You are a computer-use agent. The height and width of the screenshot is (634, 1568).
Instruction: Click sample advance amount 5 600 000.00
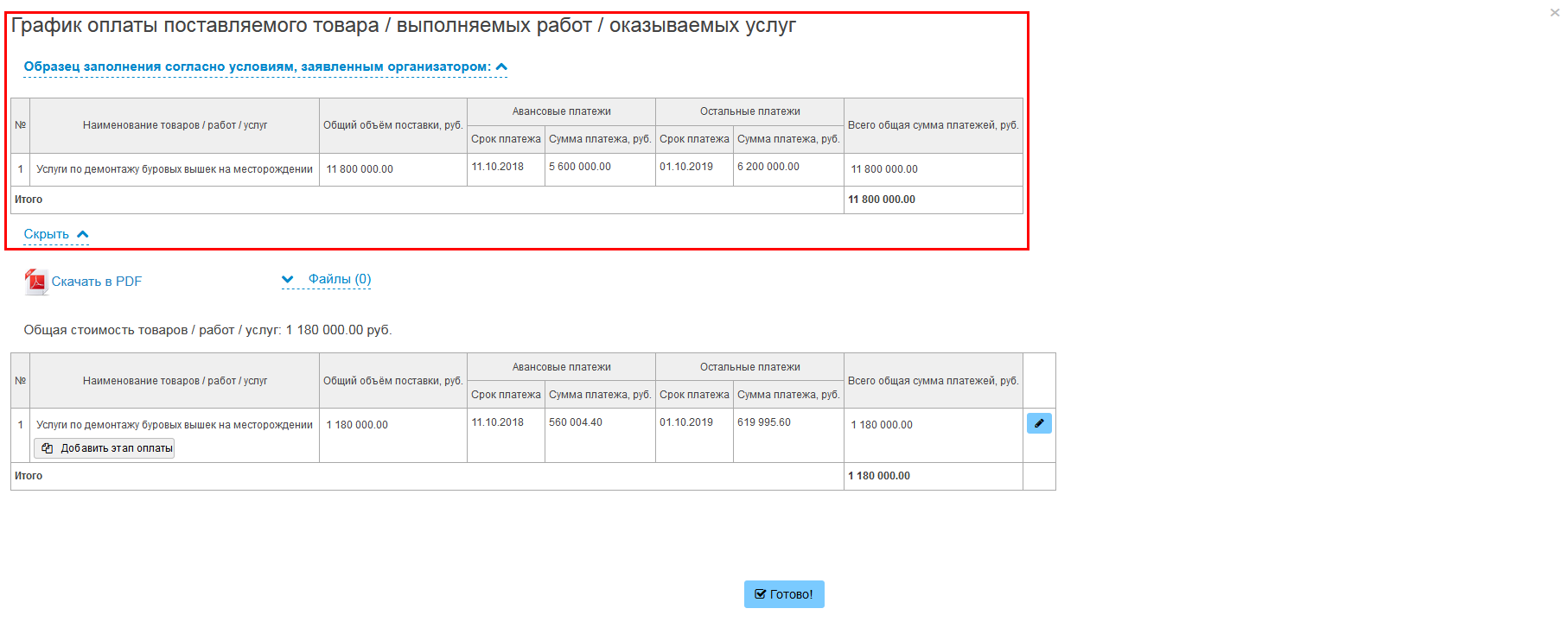tap(580, 167)
